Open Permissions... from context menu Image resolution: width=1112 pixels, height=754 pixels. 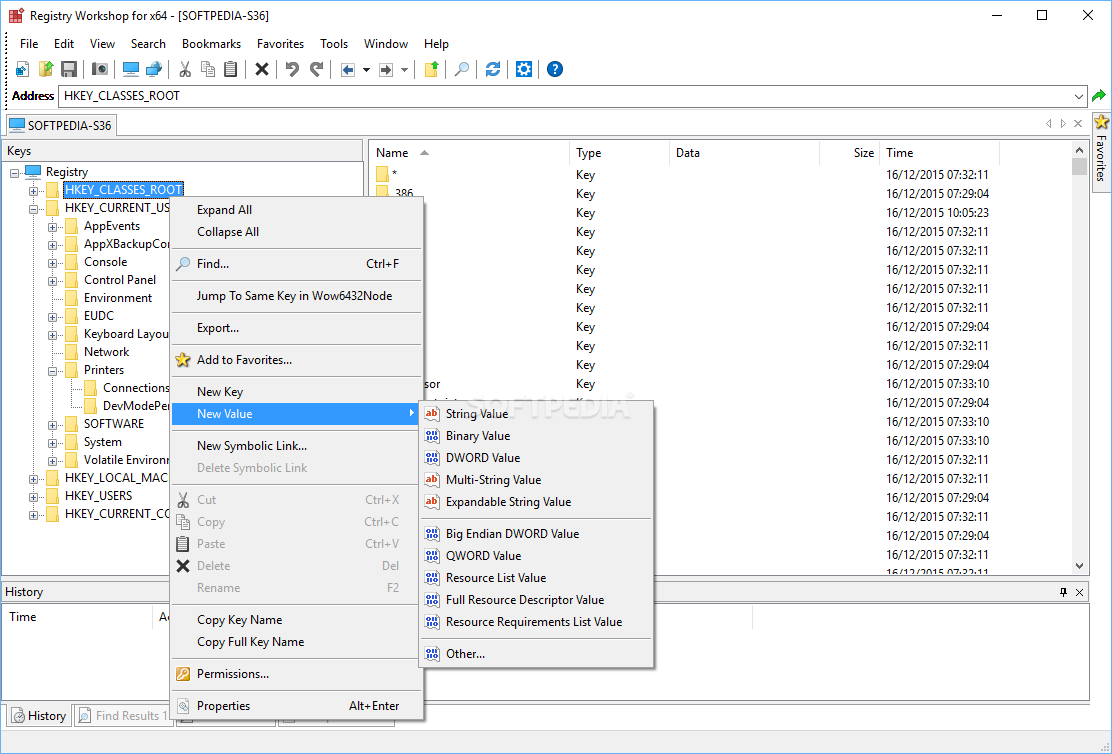(297, 674)
